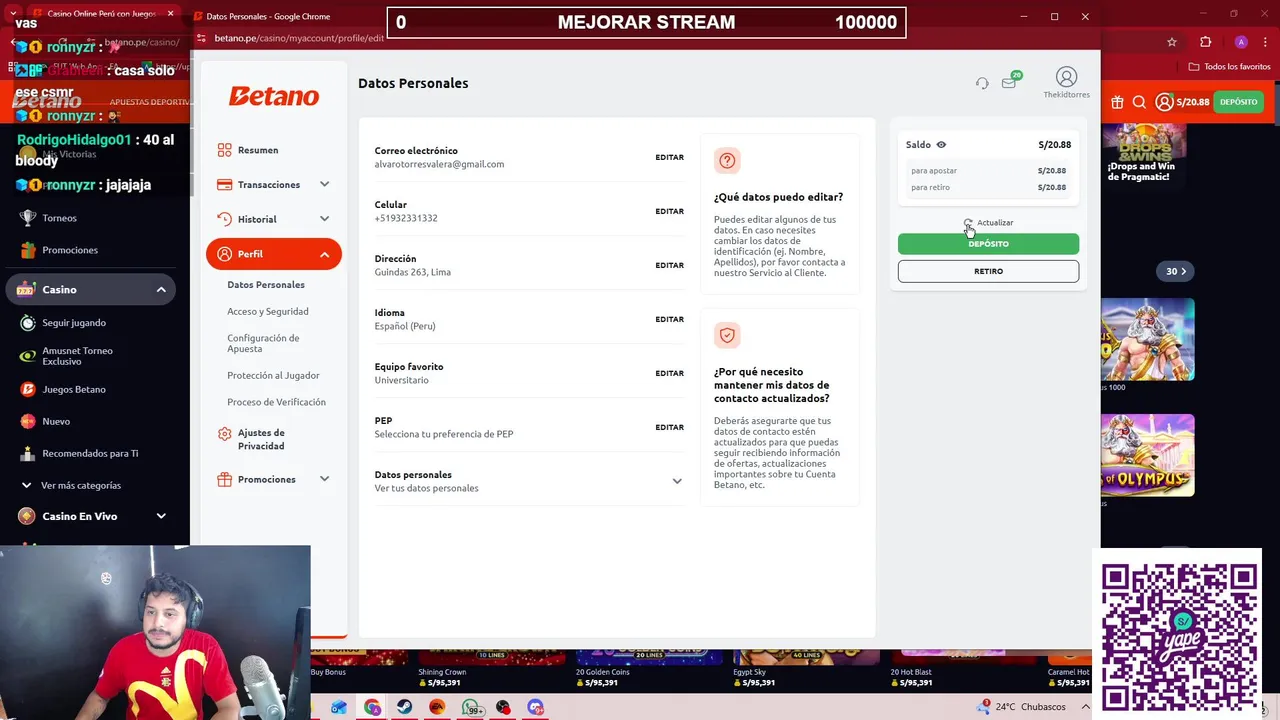Click Todos los favoritos bookmarks folder
Screen dimensions: 1280x720
pos(1230,67)
